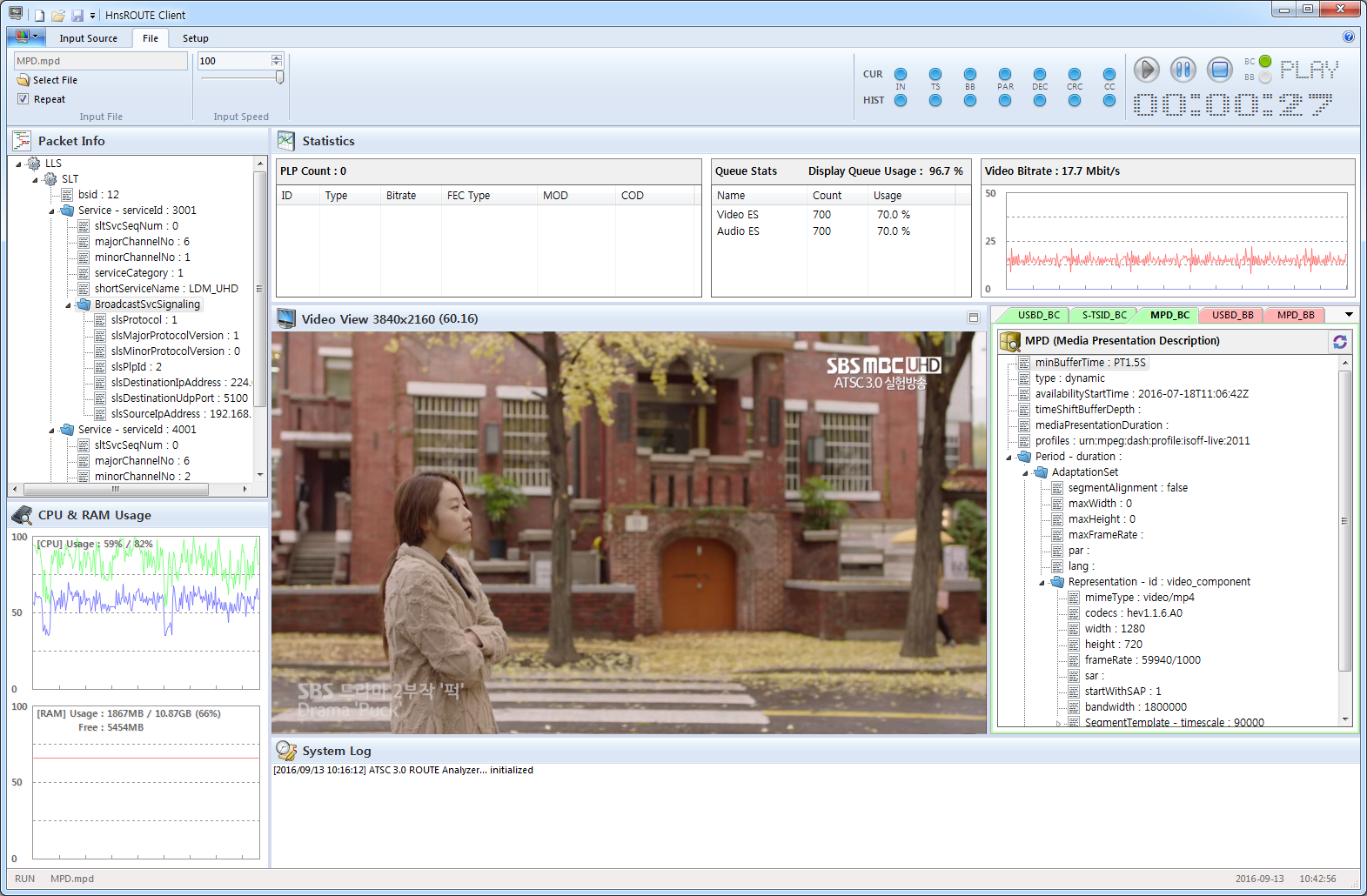Click the Save floppy disk icon
Image resolution: width=1367 pixels, height=896 pixels.
tap(77, 15)
